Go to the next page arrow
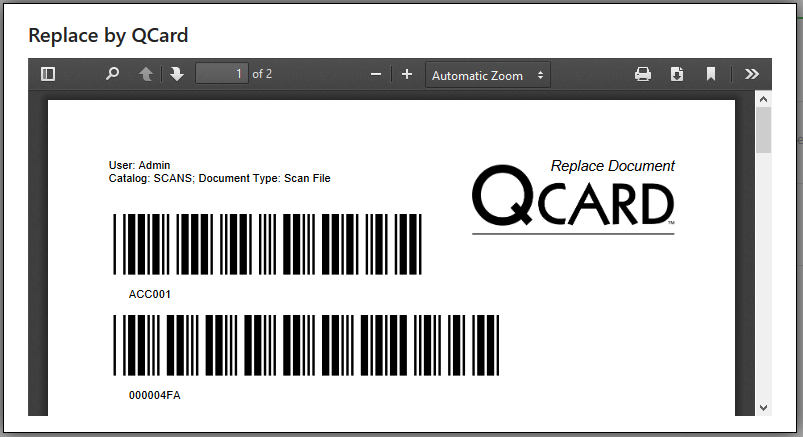The width and height of the screenshot is (803, 437). [177, 74]
